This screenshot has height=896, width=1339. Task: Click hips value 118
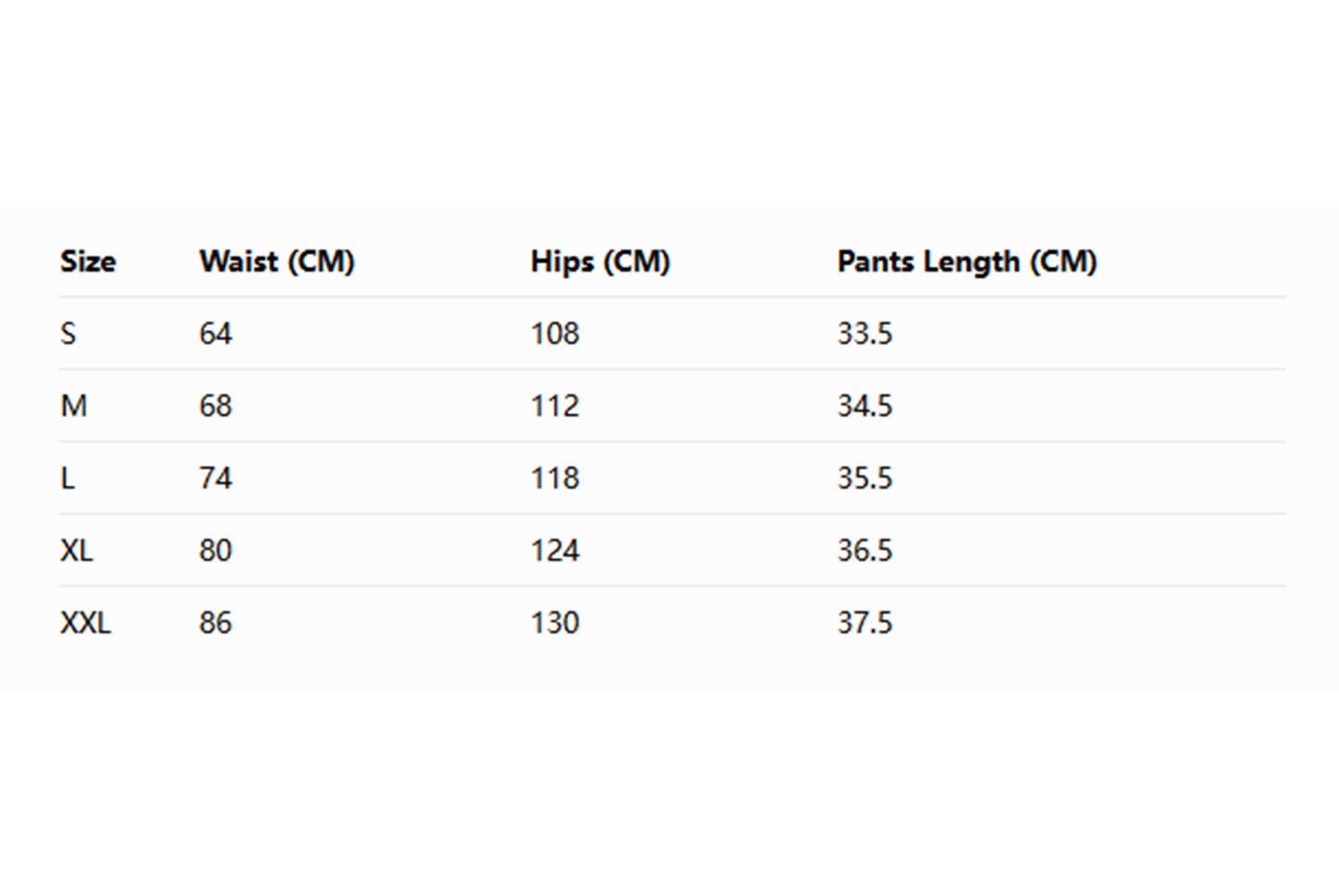(x=554, y=478)
